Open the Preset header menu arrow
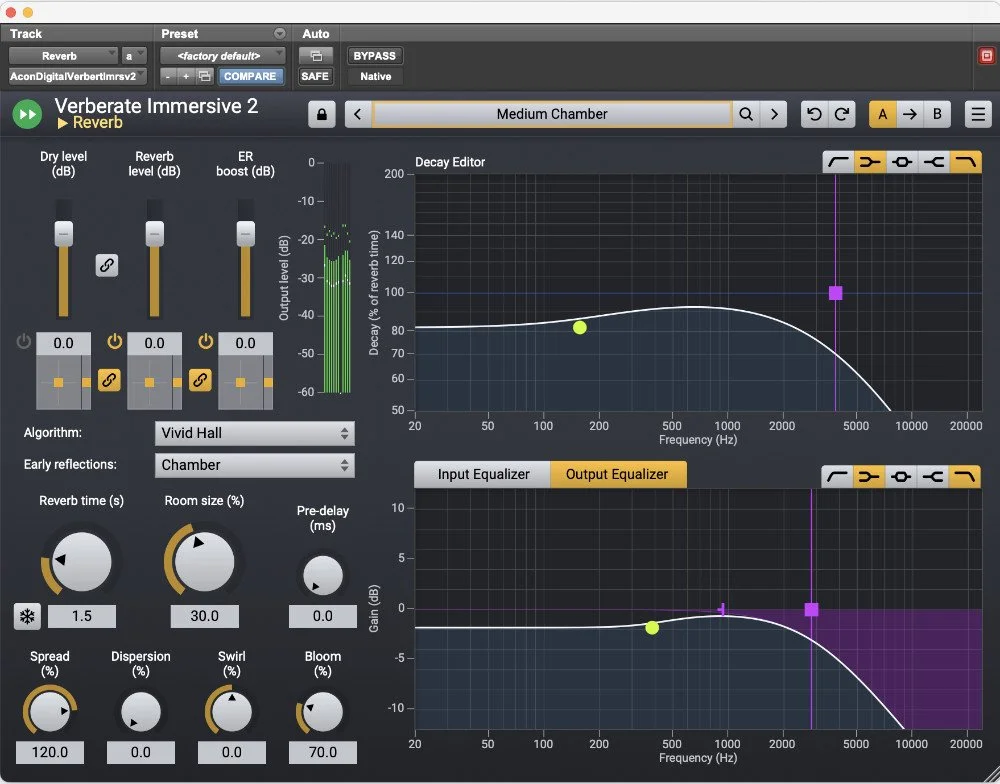The image size is (1000, 784). [279, 33]
